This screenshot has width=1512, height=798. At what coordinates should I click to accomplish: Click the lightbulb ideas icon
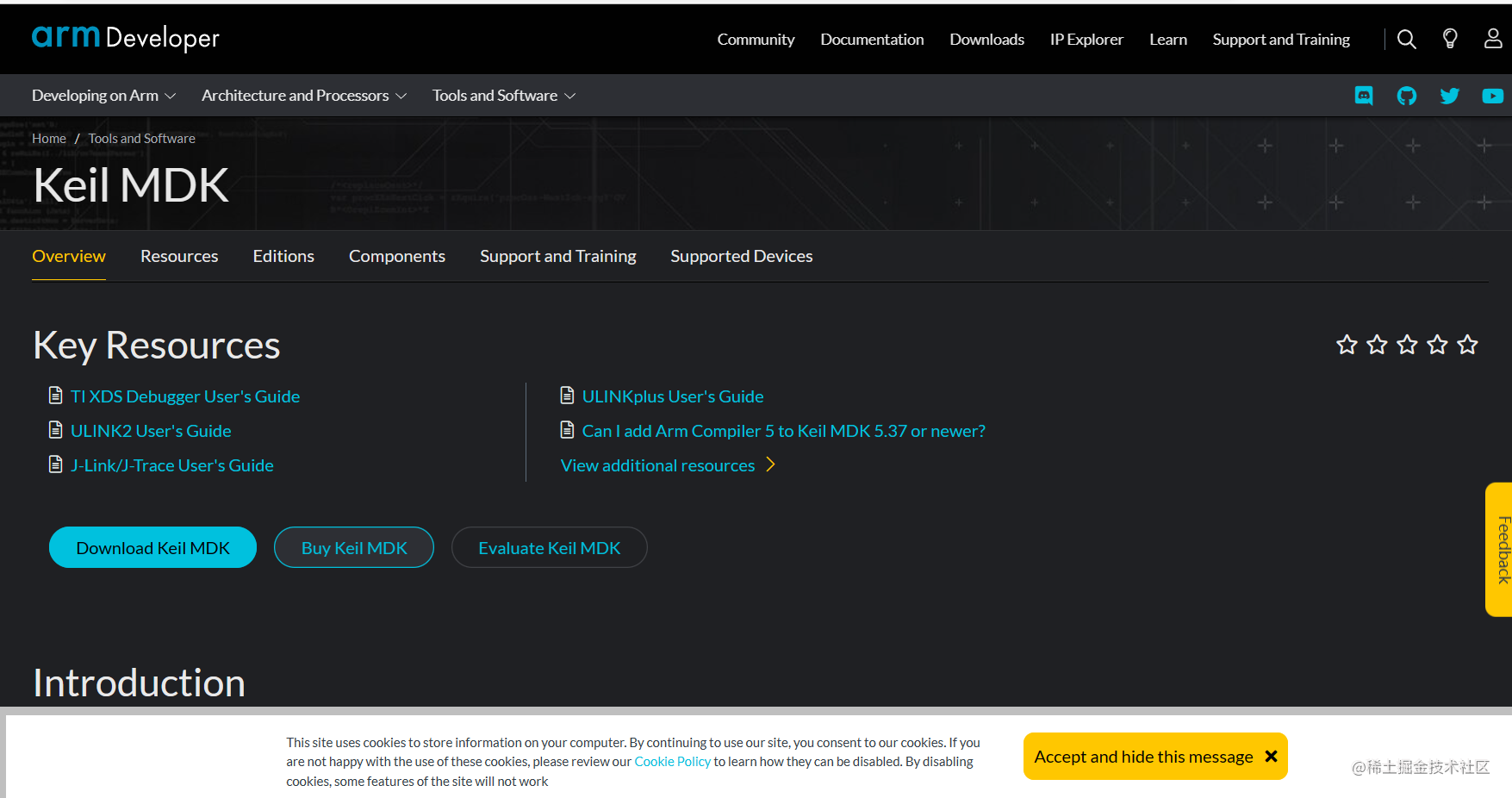click(1450, 40)
